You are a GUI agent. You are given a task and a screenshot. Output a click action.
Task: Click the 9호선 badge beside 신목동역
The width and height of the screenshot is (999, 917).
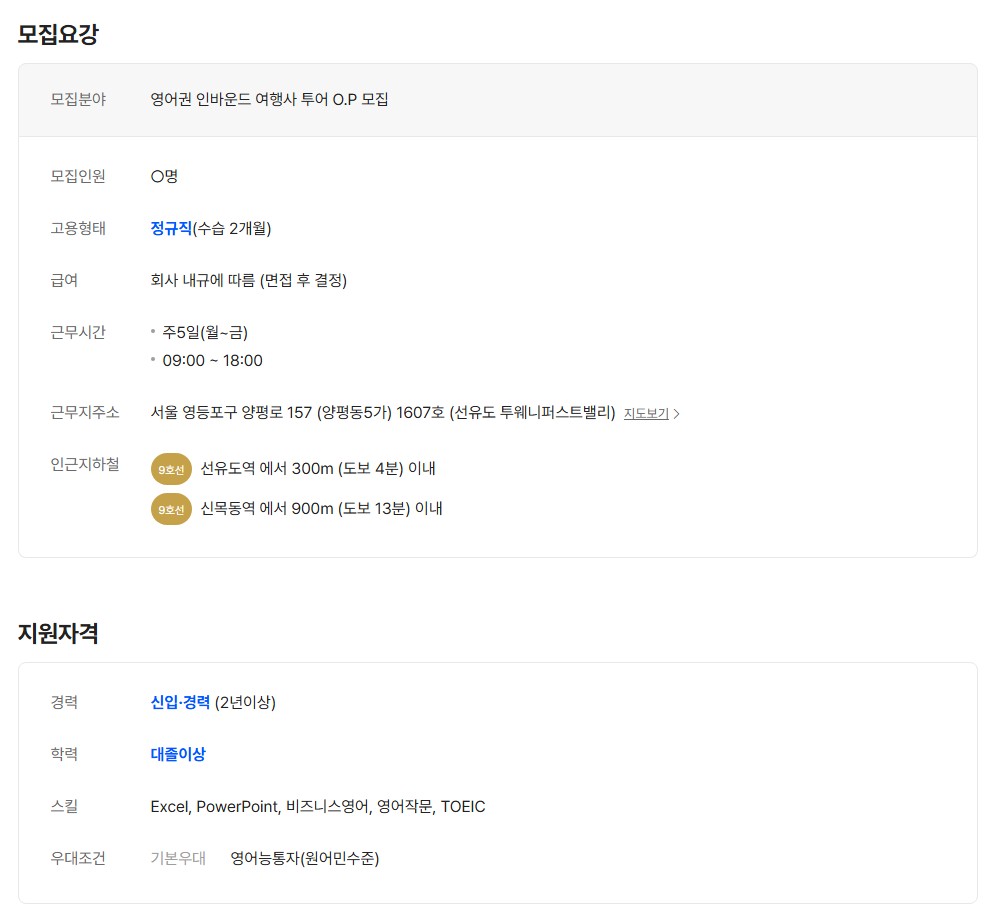coord(171,509)
